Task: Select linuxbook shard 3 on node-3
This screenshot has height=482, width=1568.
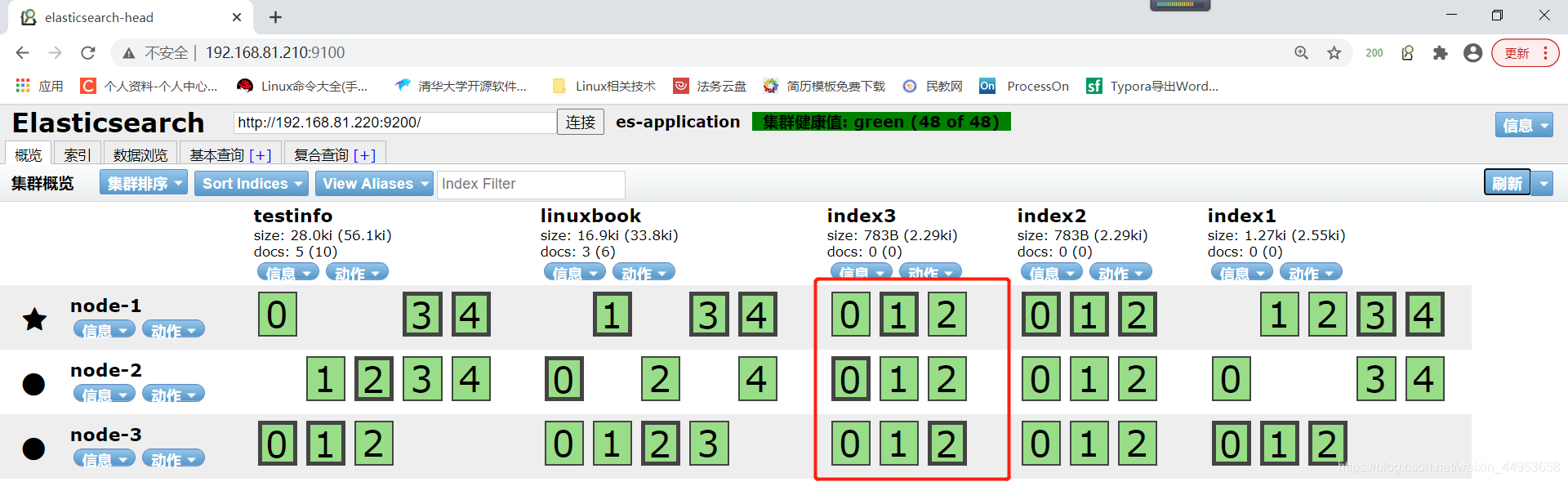Action: point(708,444)
